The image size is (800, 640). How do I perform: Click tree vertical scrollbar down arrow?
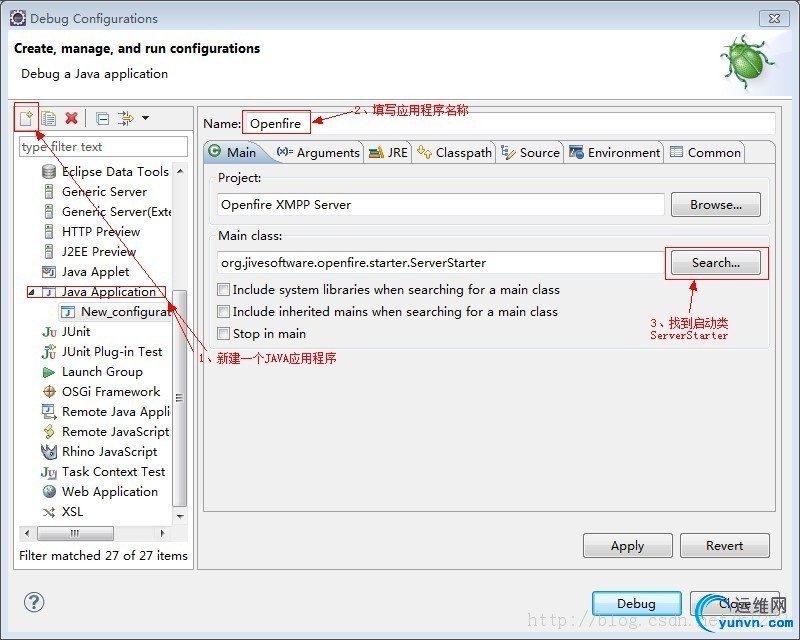pyautogui.click(x=180, y=516)
